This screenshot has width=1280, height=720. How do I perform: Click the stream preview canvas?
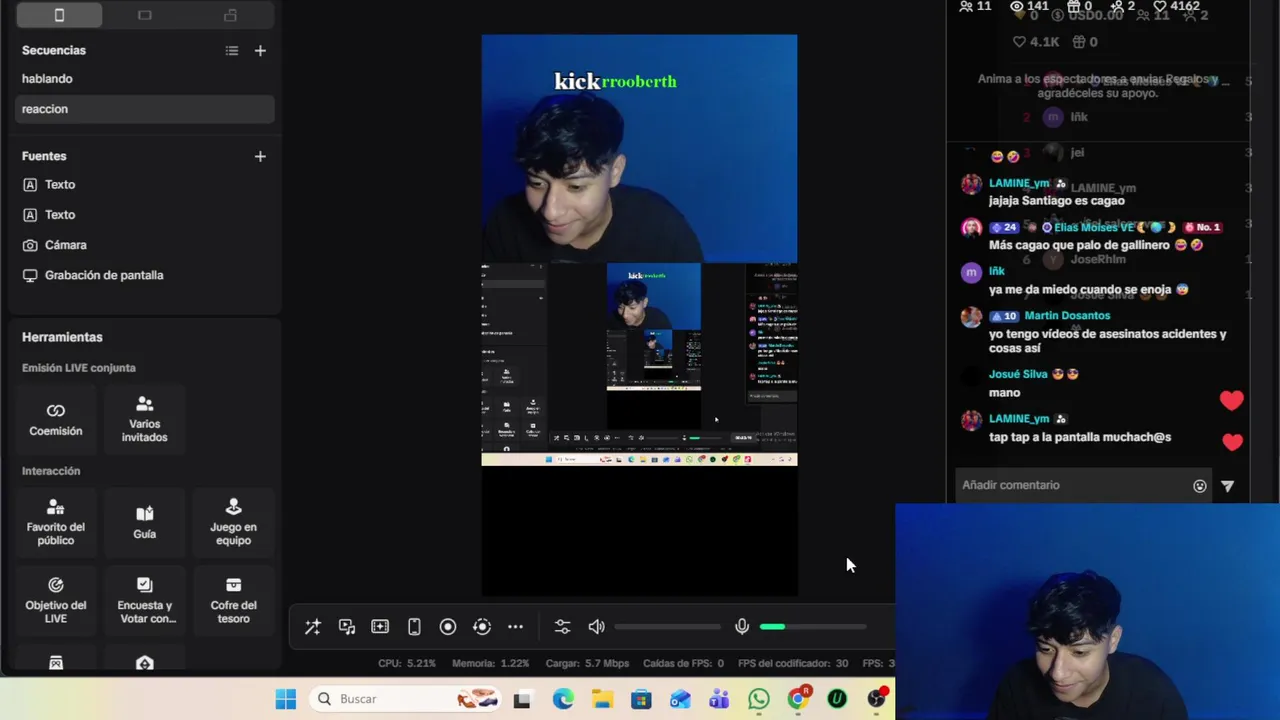pyautogui.click(x=639, y=315)
